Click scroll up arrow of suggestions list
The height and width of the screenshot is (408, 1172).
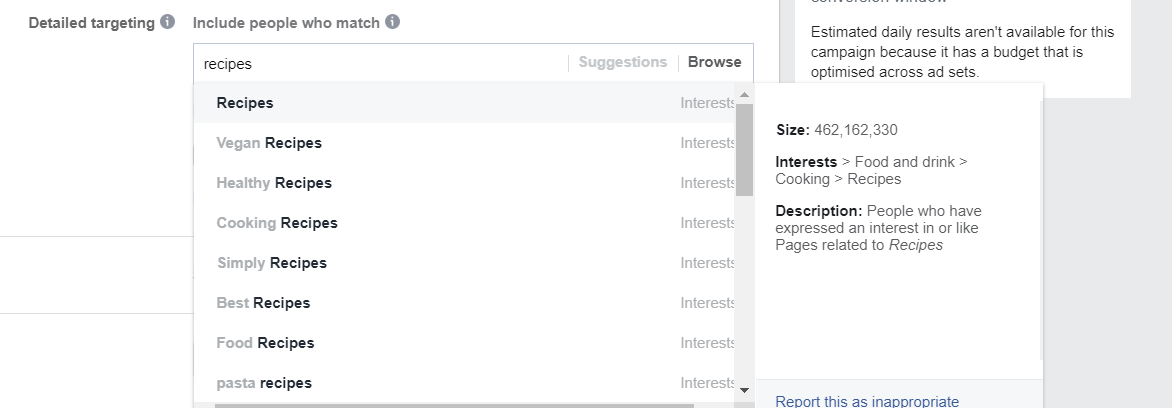click(744, 94)
